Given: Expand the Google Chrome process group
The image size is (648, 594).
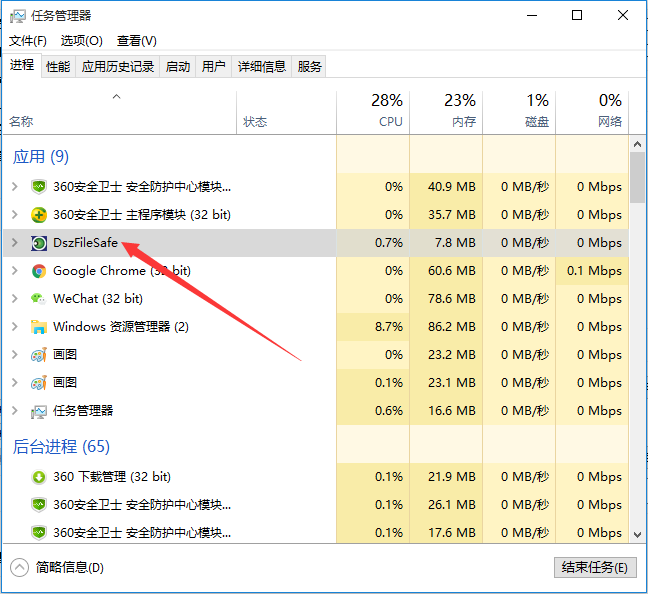Looking at the screenshot, I should tap(14, 271).
